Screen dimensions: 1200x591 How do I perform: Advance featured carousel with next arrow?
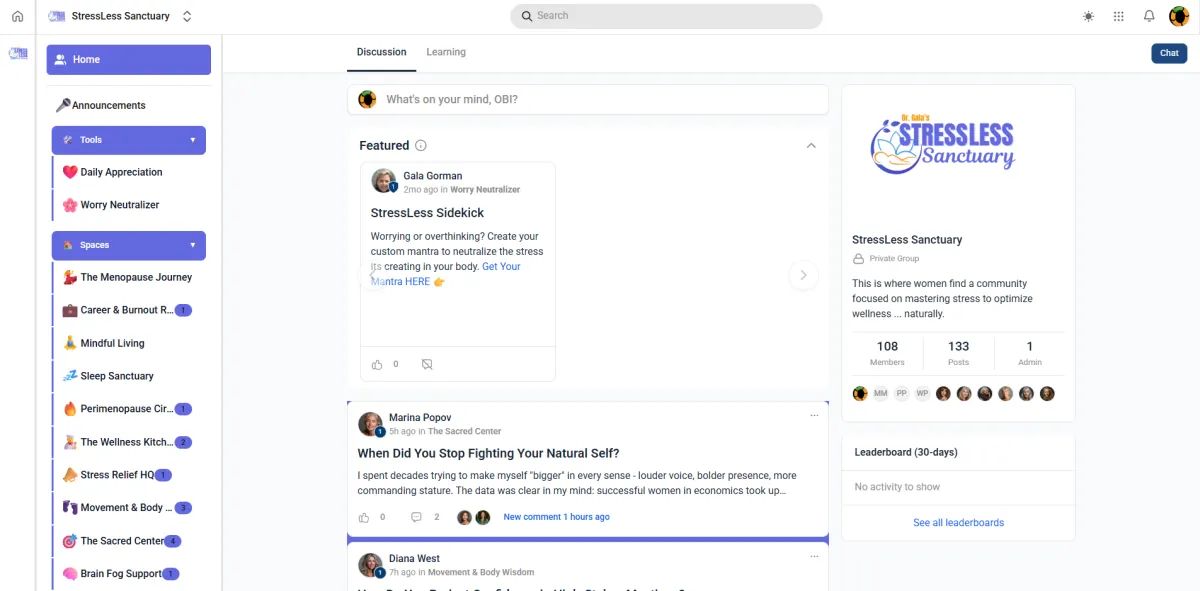point(803,276)
